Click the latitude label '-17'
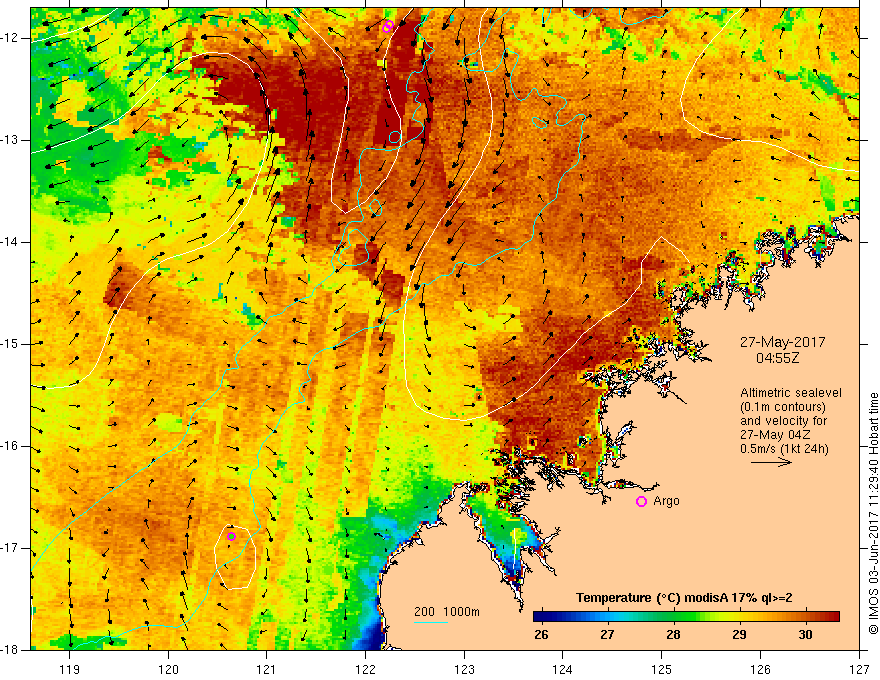Viewport: 880px width, 680px height. coord(11,548)
